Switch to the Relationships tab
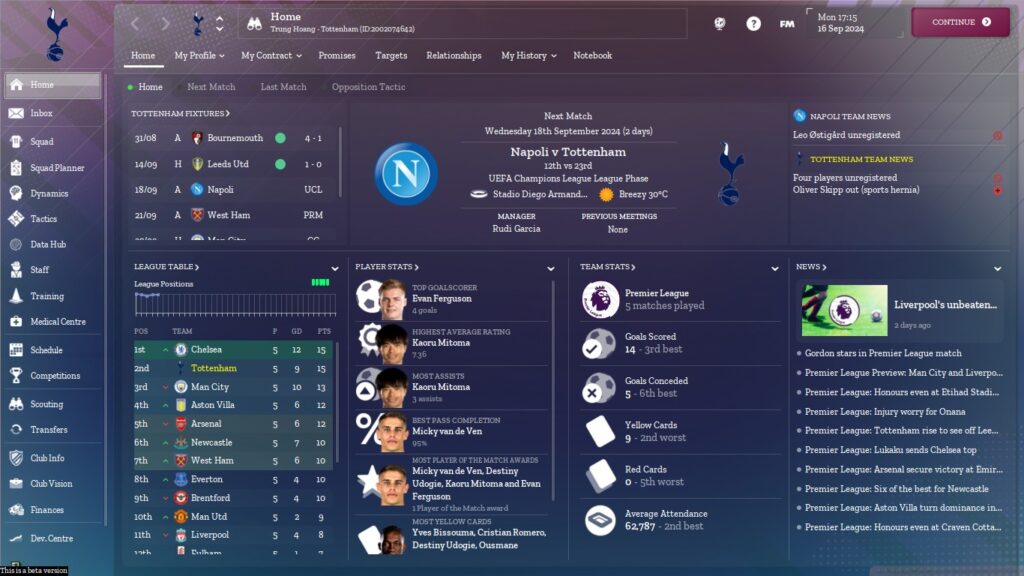 pos(454,56)
